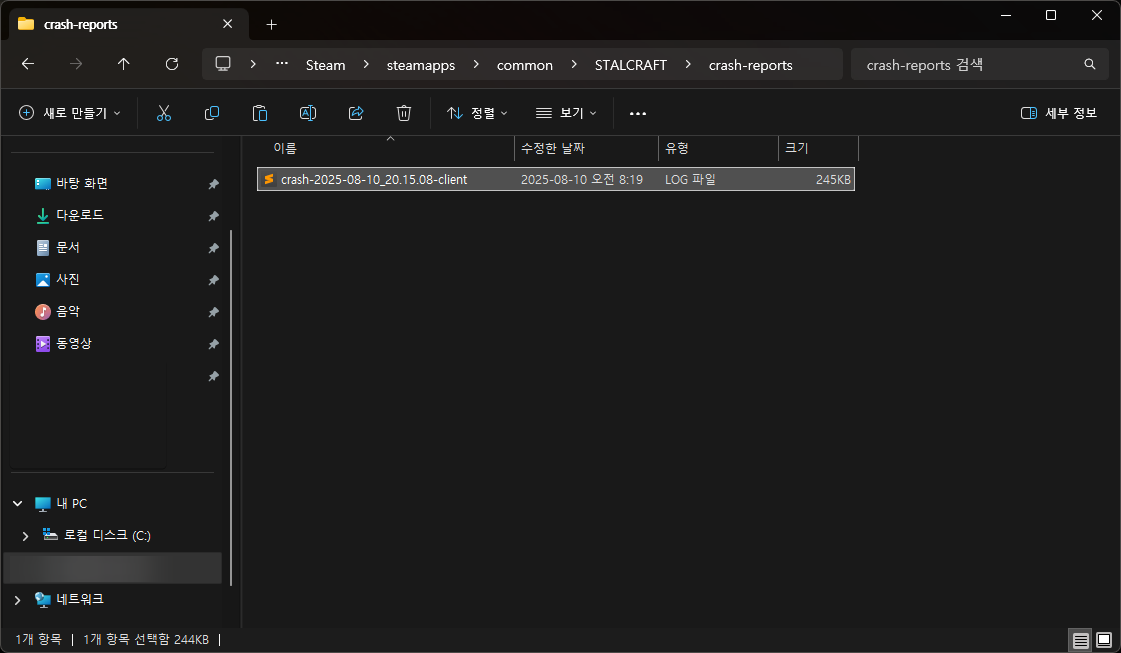
Task: Open a new tab with plus button
Action: (271, 24)
